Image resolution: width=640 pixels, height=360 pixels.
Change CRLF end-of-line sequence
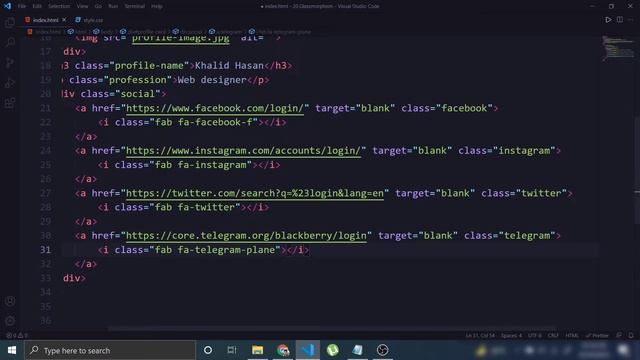pyautogui.click(x=553, y=336)
